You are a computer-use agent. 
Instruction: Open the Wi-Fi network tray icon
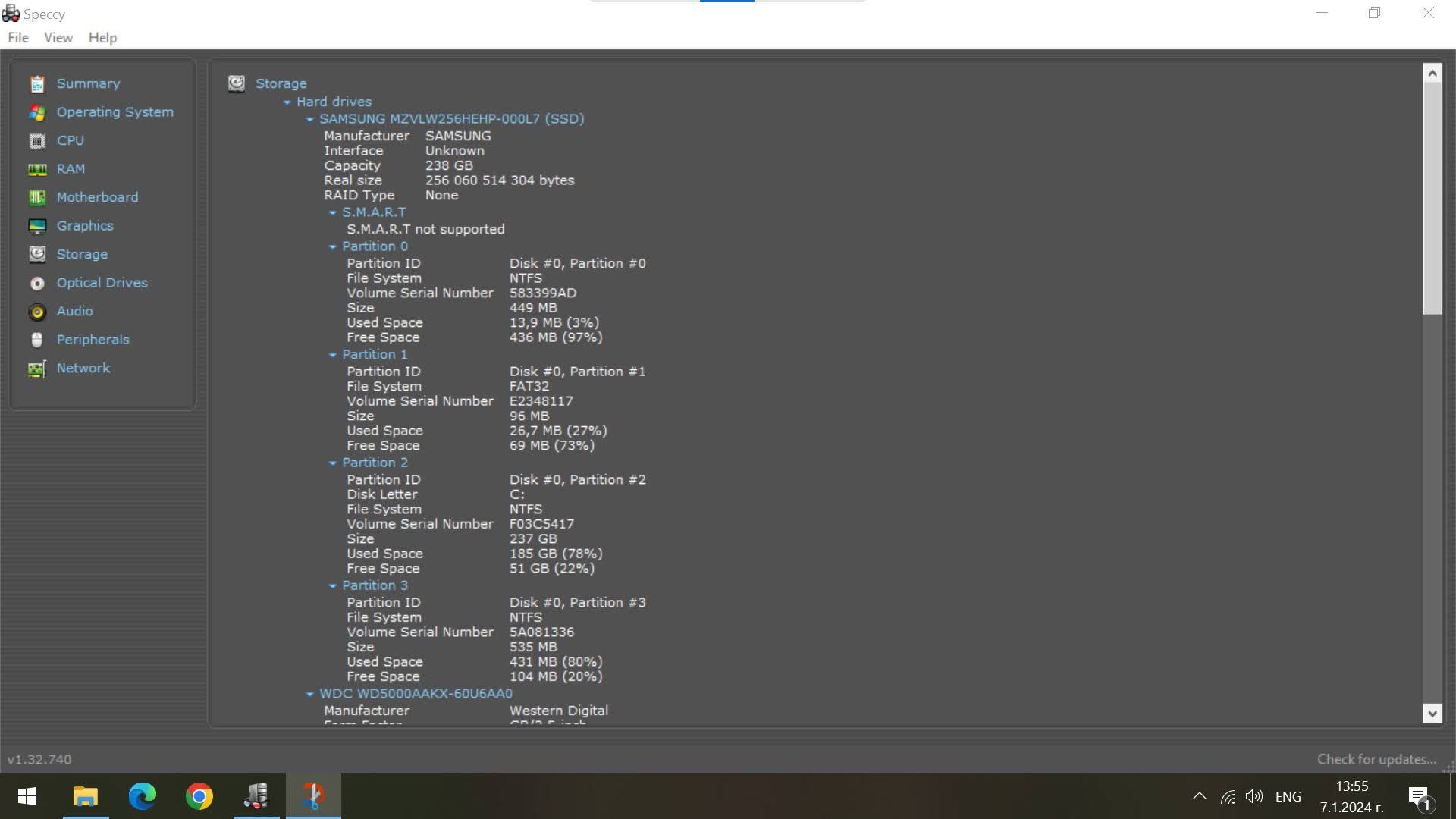click(x=1228, y=796)
